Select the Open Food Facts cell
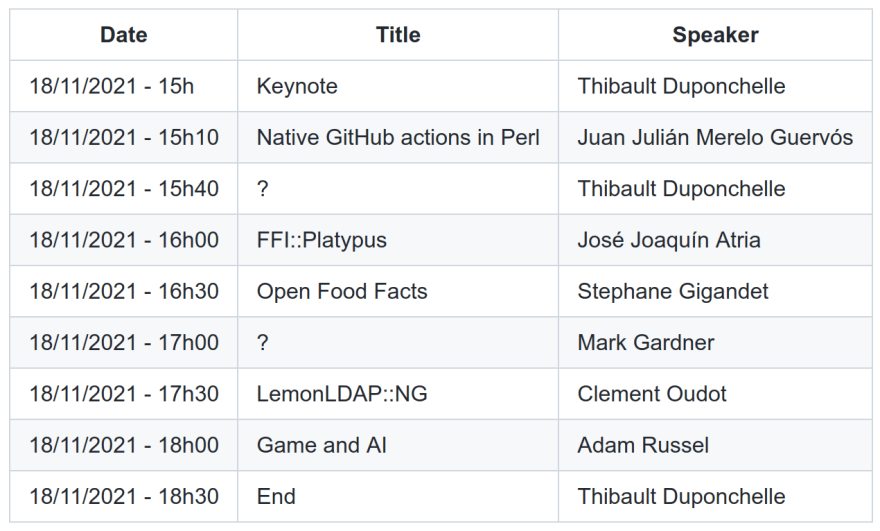This screenshot has height=531, width=880. (398, 291)
